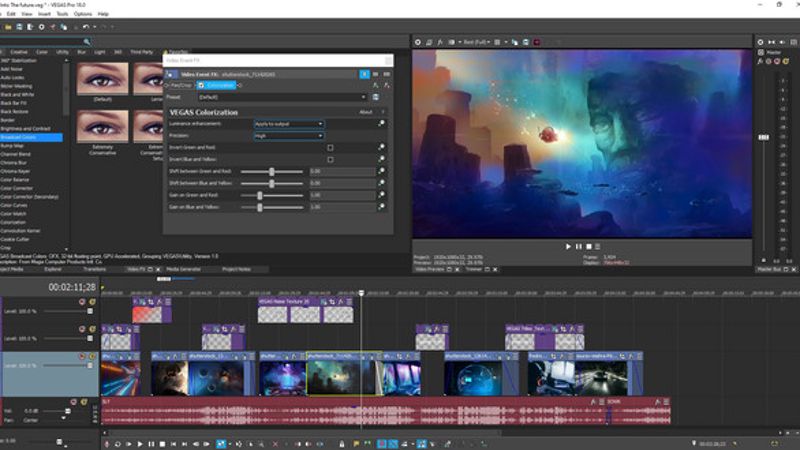Switch to the Blur FX category tab

coord(81,52)
